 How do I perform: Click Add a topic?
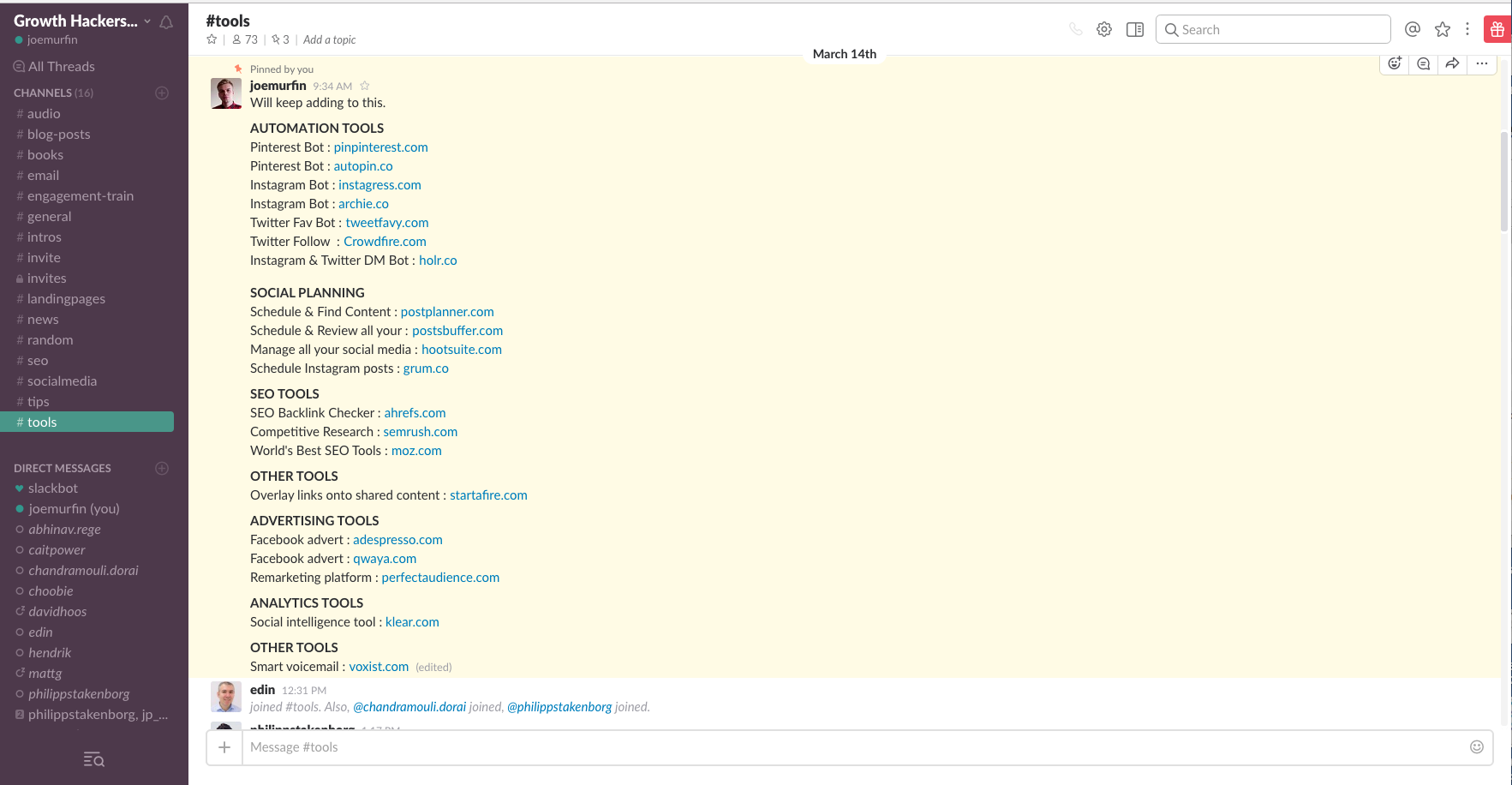(x=330, y=39)
